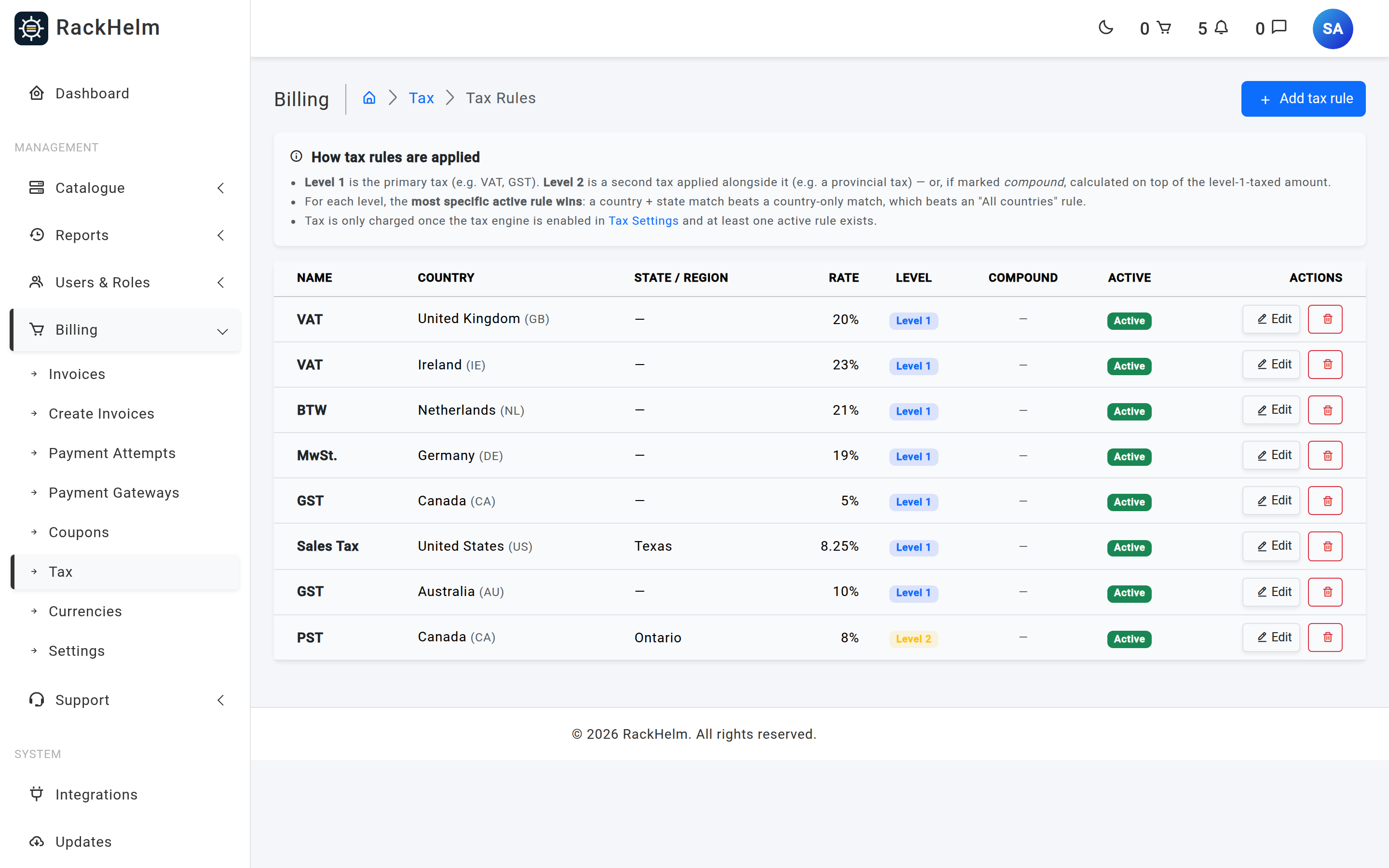Click the Tax breadcrumb link
The image size is (1389, 868).
click(421, 98)
